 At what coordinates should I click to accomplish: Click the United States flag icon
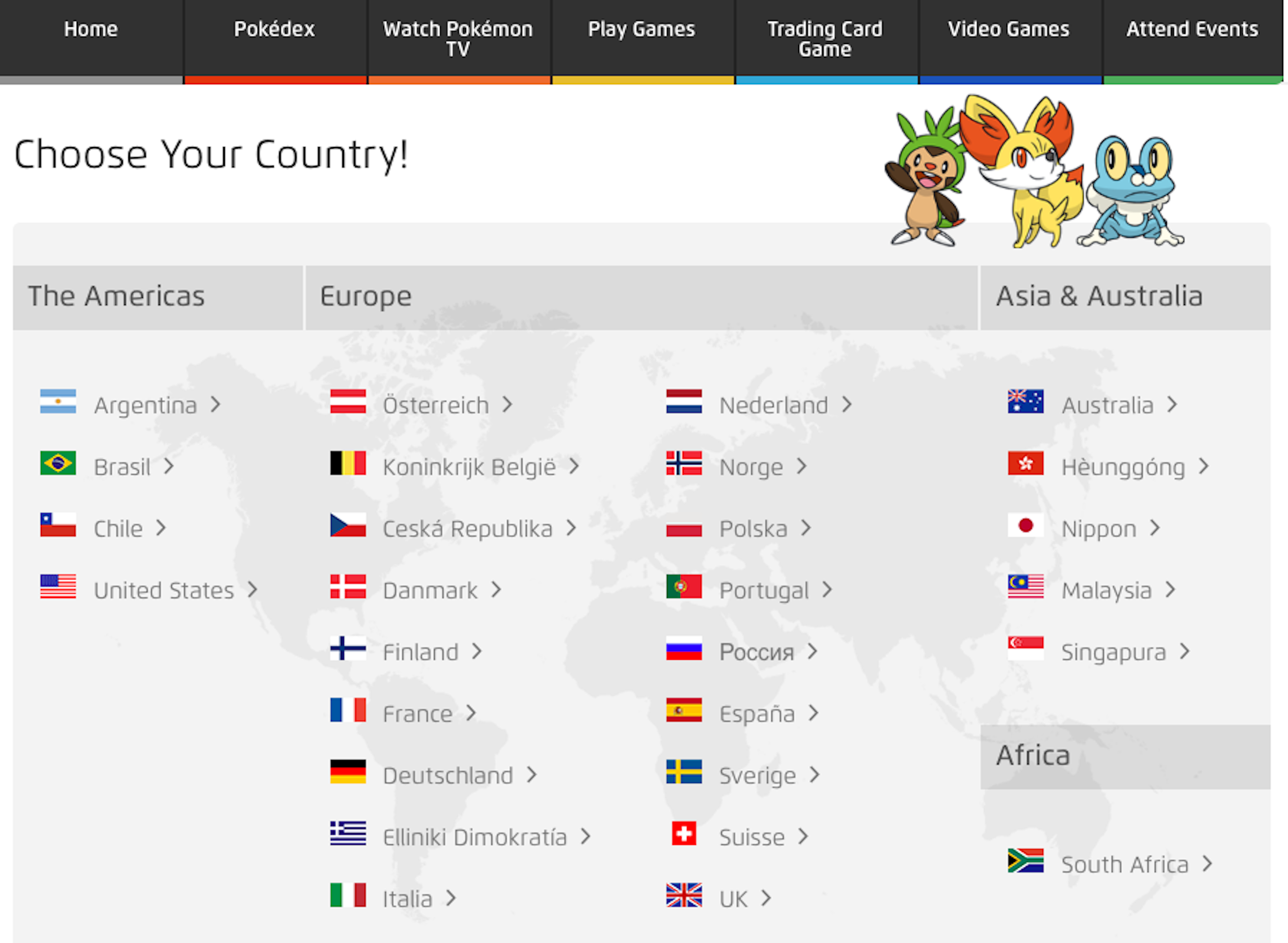tap(57, 587)
